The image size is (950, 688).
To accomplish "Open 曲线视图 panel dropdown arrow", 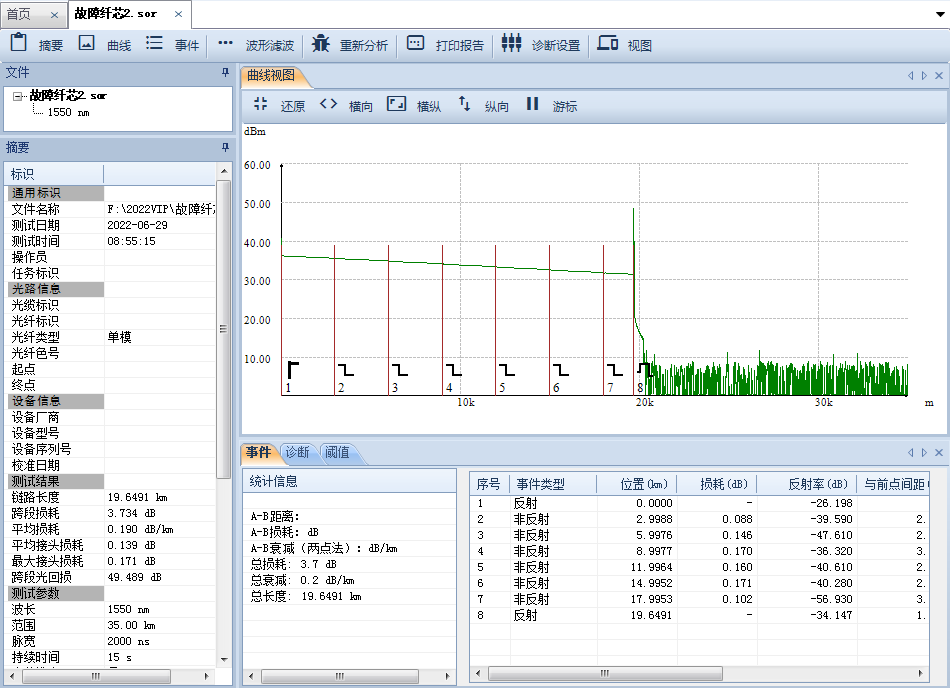I will [925, 76].
